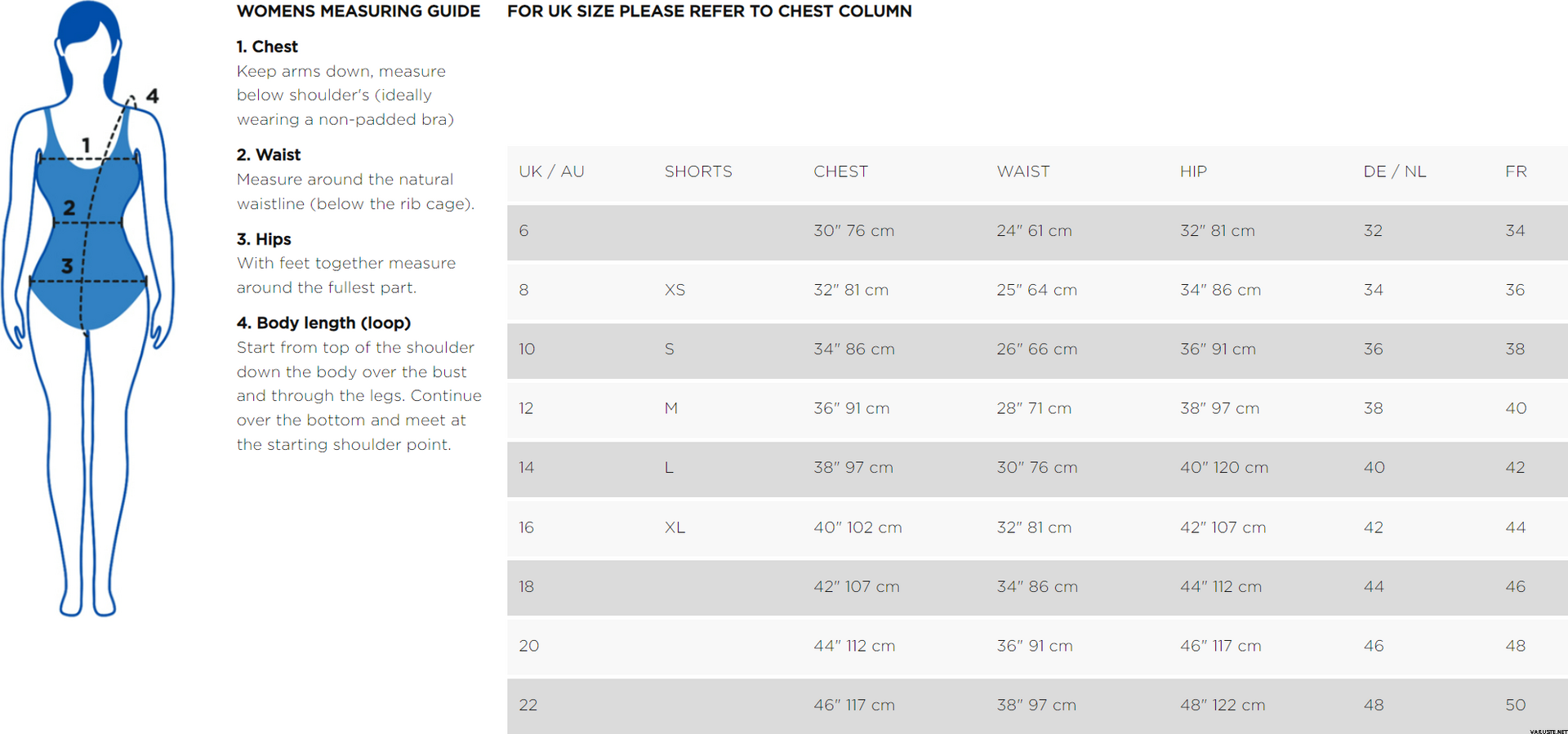Click the Chest measurement number 1 marker
The height and width of the screenshot is (734, 1568).
(86, 145)
